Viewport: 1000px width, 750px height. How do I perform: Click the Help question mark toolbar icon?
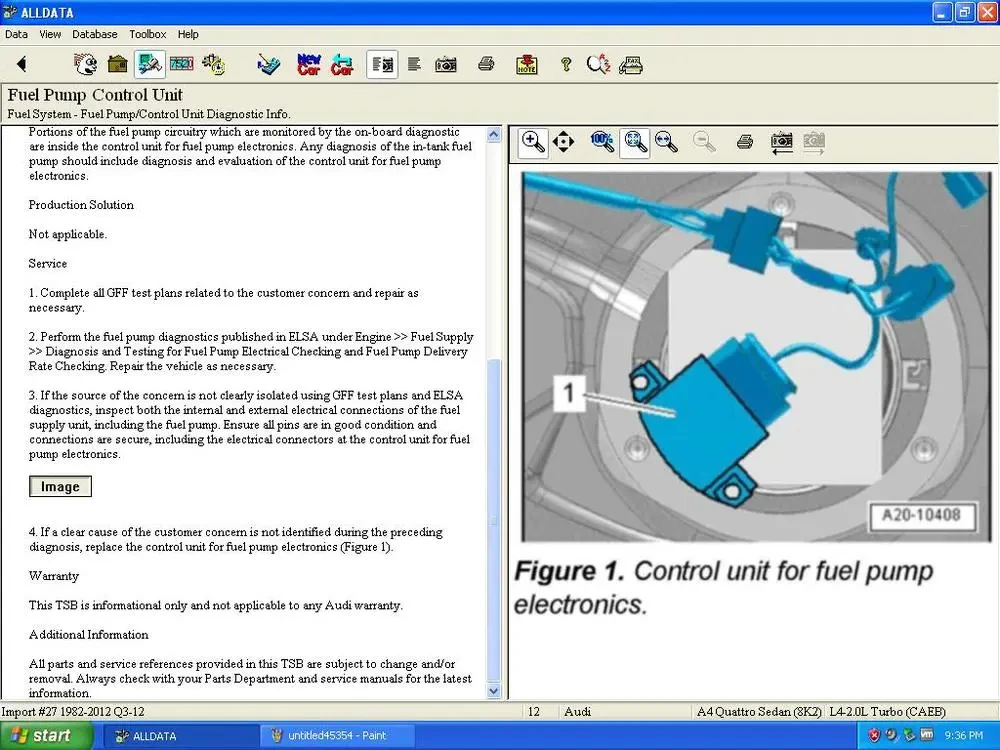tap(566, 63)
